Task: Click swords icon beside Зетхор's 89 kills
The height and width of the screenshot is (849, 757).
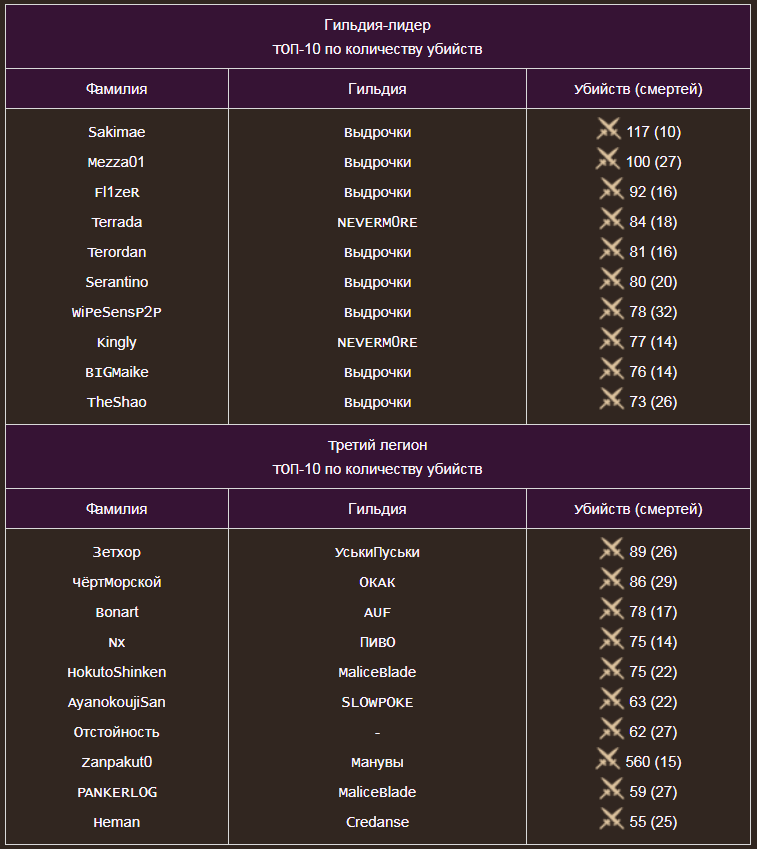Action: click(x=611, y=550)
